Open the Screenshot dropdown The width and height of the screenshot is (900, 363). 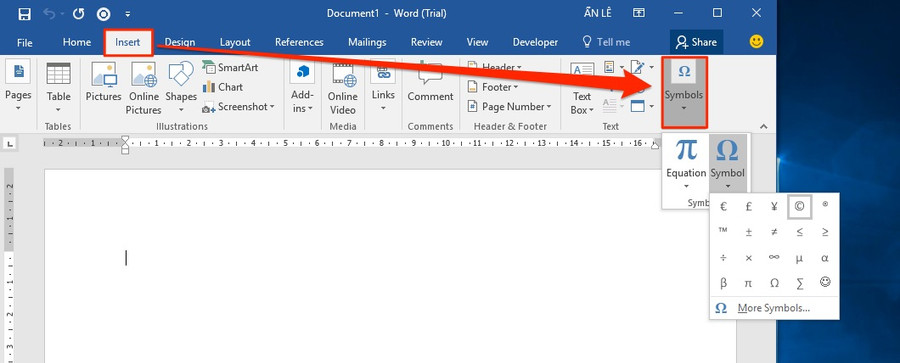[238, 107]
